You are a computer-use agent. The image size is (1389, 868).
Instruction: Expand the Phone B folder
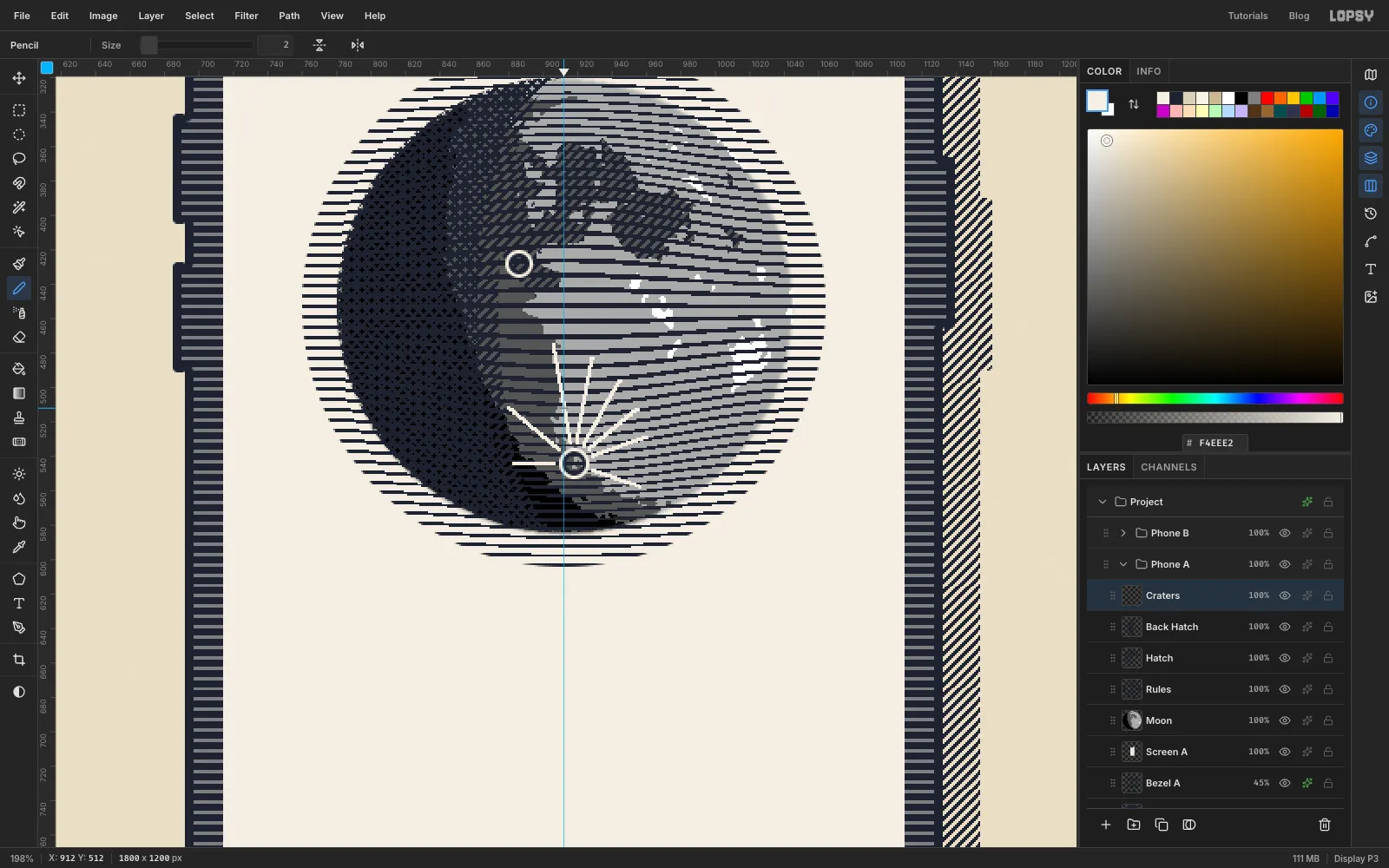click(1123, 533)
